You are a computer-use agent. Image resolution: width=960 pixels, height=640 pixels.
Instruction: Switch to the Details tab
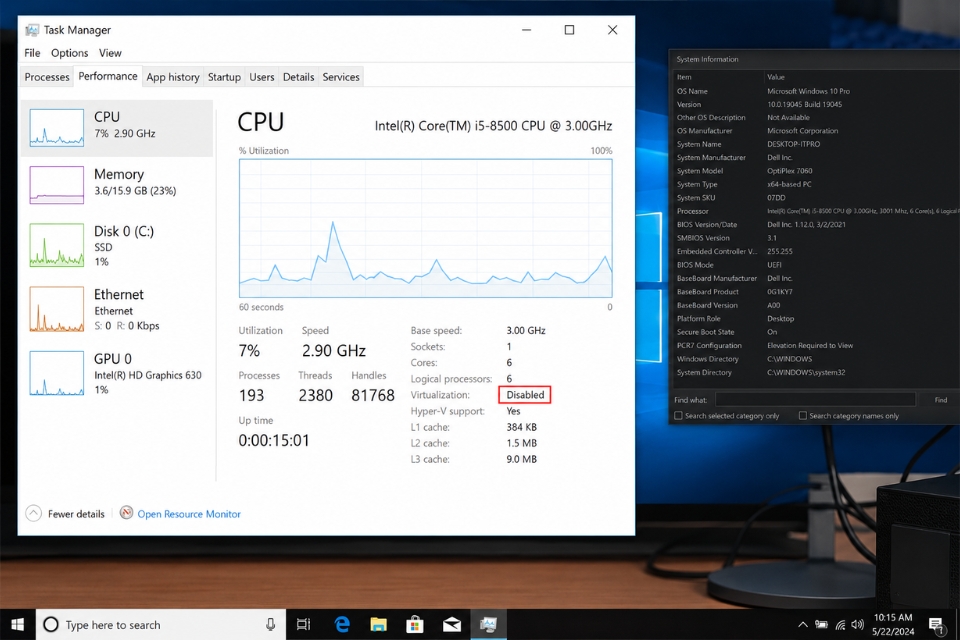tap(298, 77)
